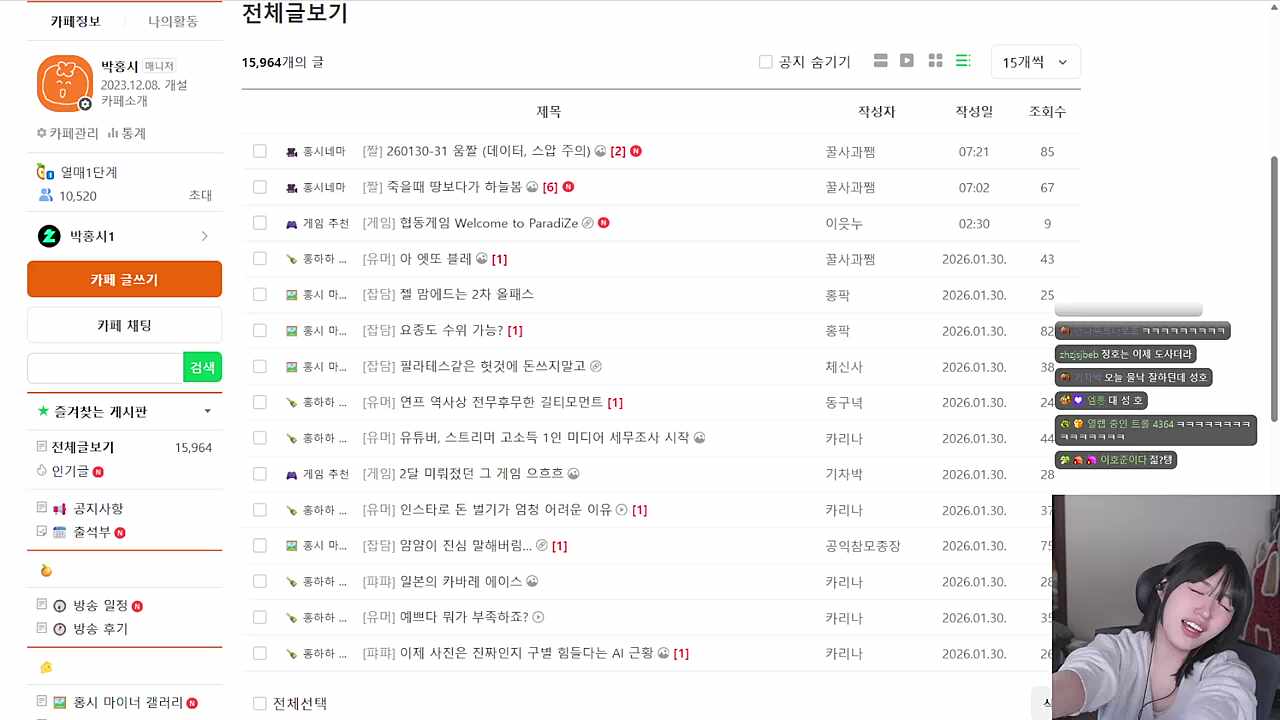Check the 전체선택 select-all checkbox
Image resolution: width=1280 pixels, height=720 pixels.
260,704
